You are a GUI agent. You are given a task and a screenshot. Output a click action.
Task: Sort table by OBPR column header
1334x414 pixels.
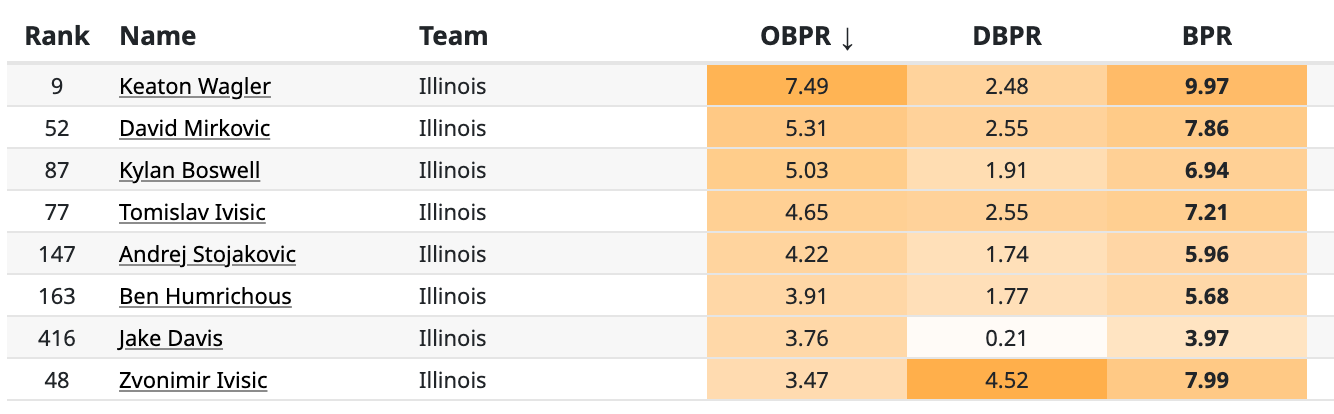coord(806,37)
